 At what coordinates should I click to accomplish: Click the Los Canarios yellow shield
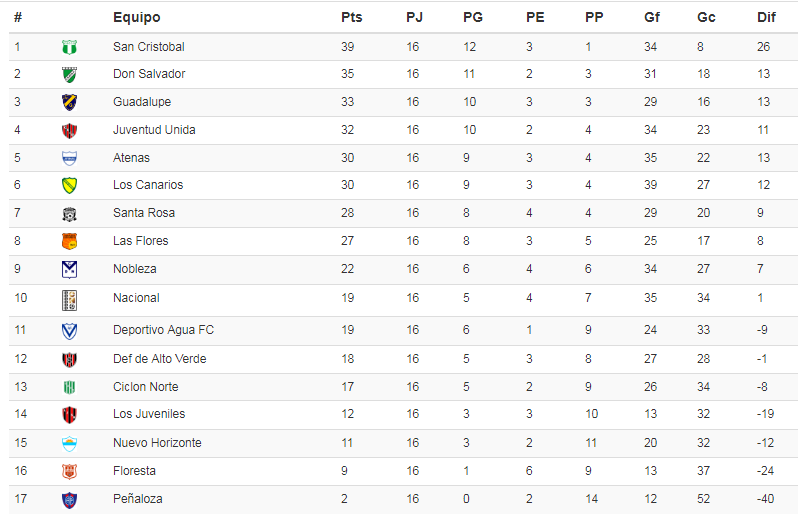click(69, 186)
